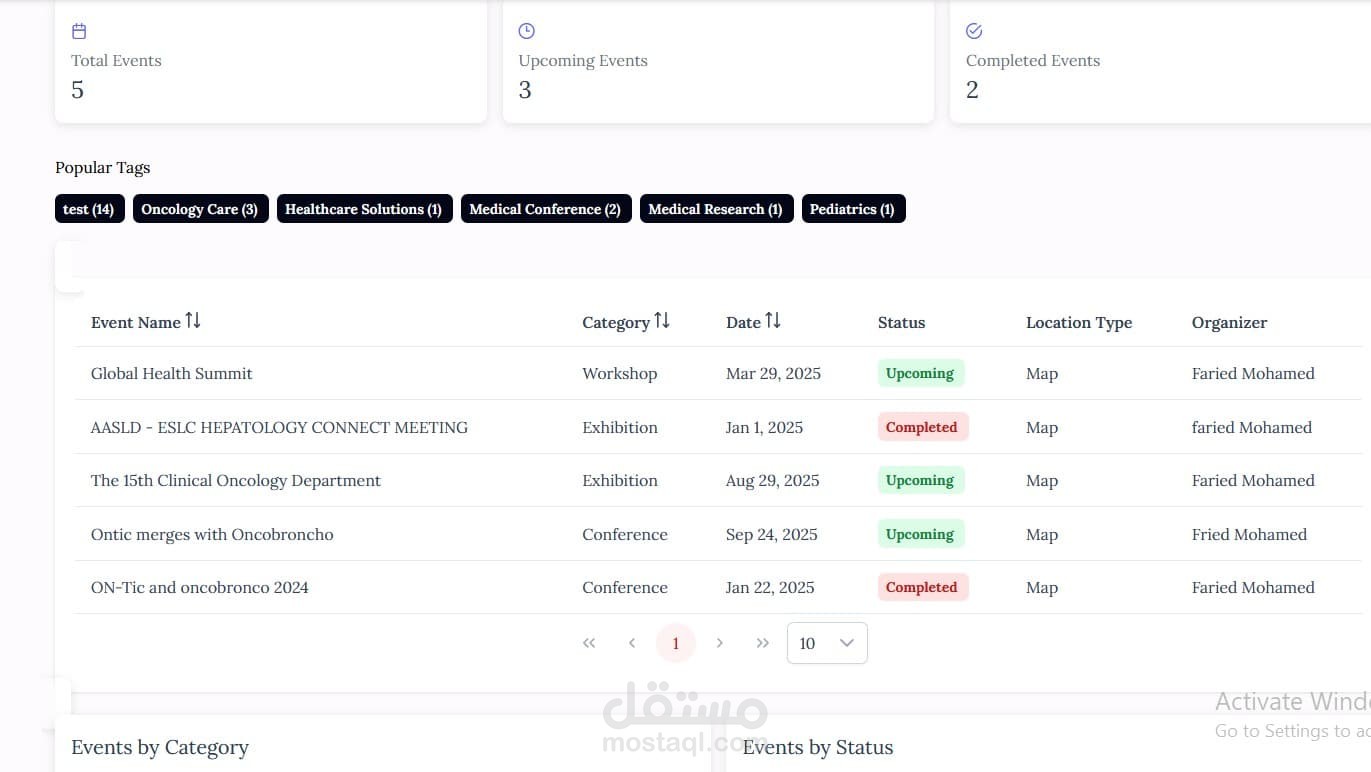Open Ontic merges with Oncobroncho event
Viewport: 1371px width, 772px height.
pos(212,535)
